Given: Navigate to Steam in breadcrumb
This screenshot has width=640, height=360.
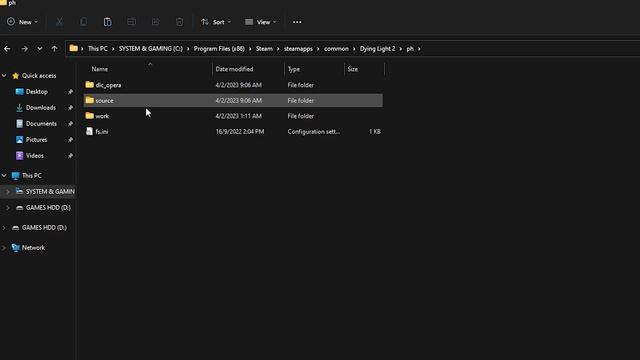Looking at the screenshot, I should click(264, 49).
